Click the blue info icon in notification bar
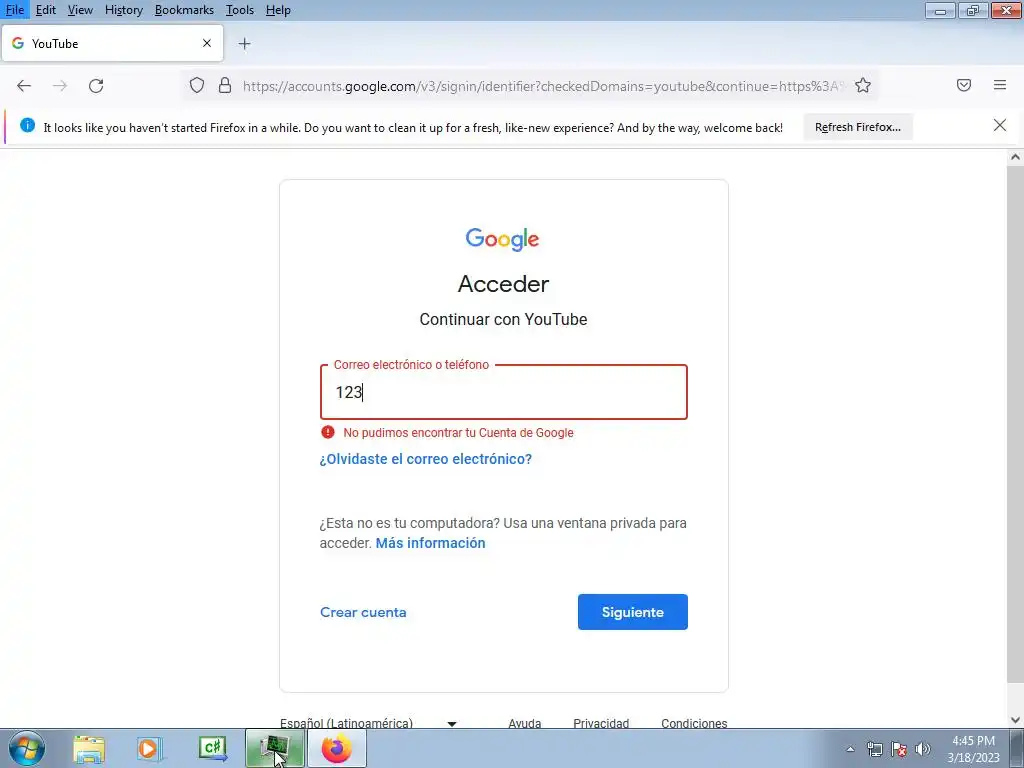The height and width of the screenshot is (768, 1024). tap(27, 125)
